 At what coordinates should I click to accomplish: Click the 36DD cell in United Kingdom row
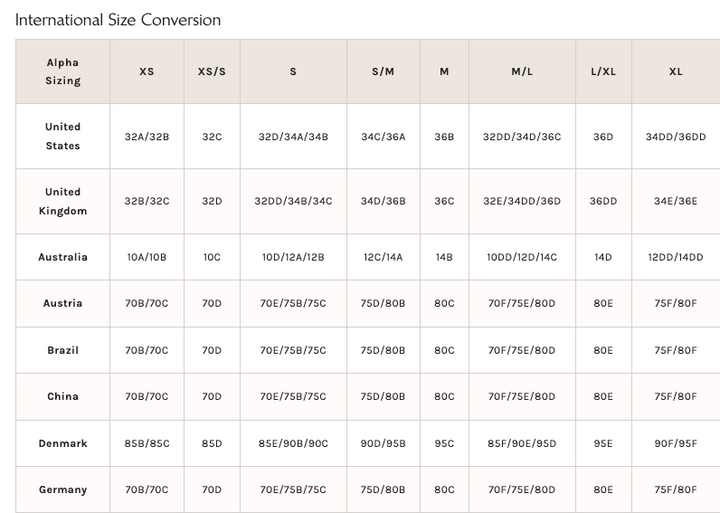603,201
